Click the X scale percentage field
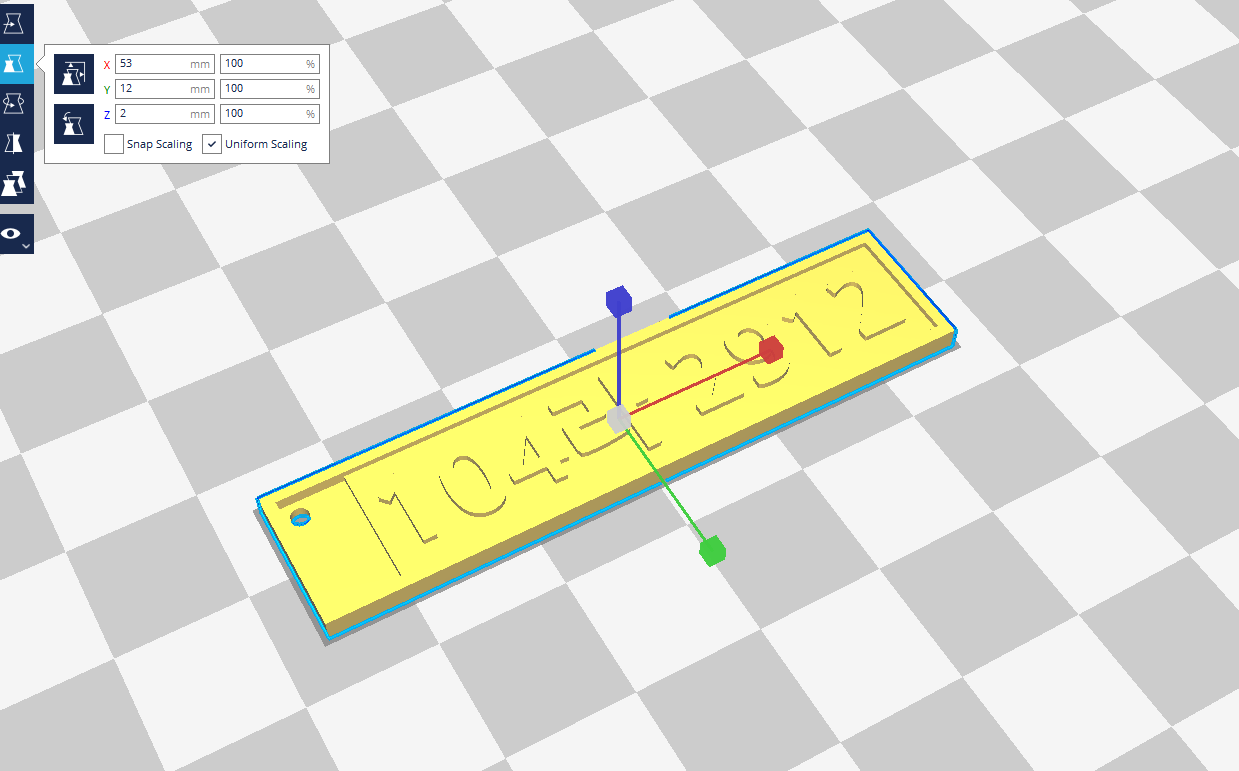 tap(269, 63)
